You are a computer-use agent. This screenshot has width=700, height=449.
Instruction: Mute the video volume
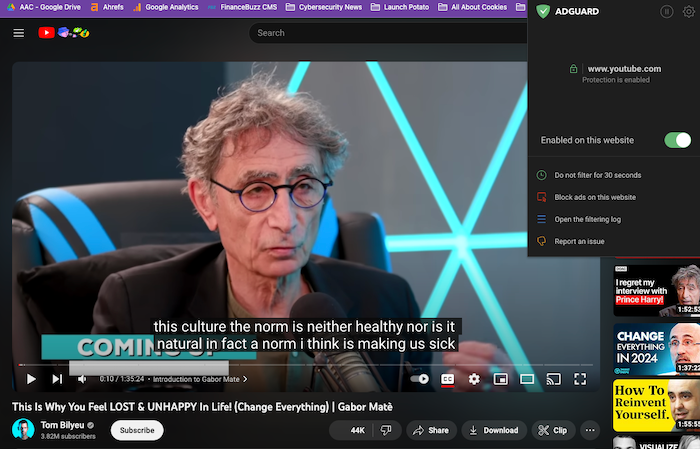82,379
